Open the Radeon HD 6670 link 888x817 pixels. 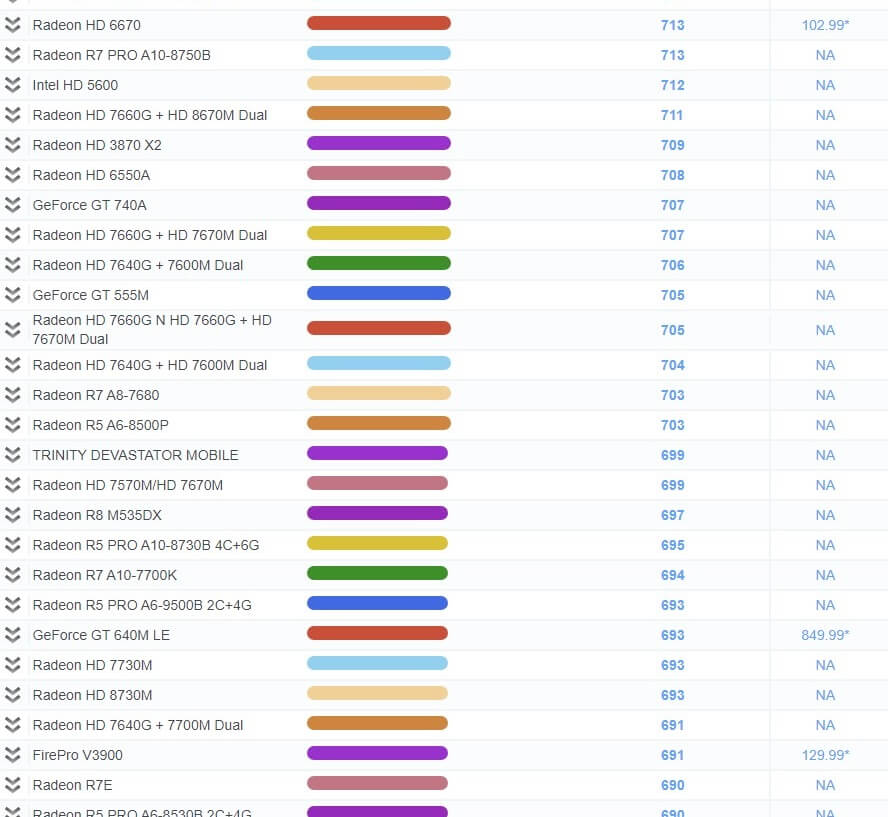click(x=87, y=25)
